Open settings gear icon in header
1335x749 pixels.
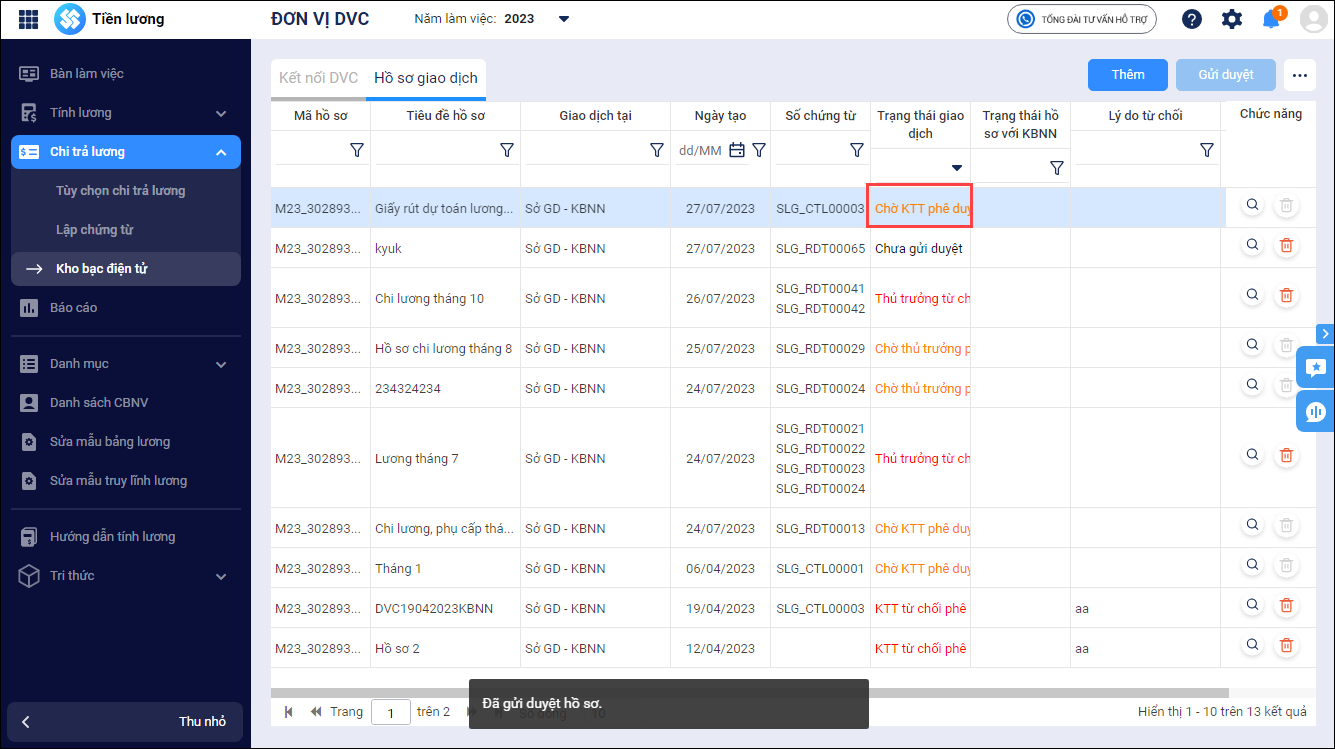1232,19
